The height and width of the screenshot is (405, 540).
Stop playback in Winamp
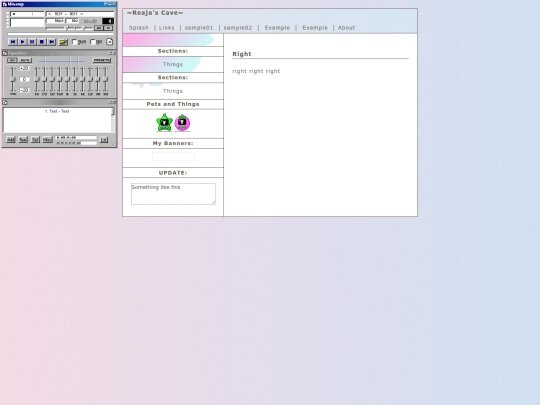pos(42,42)
